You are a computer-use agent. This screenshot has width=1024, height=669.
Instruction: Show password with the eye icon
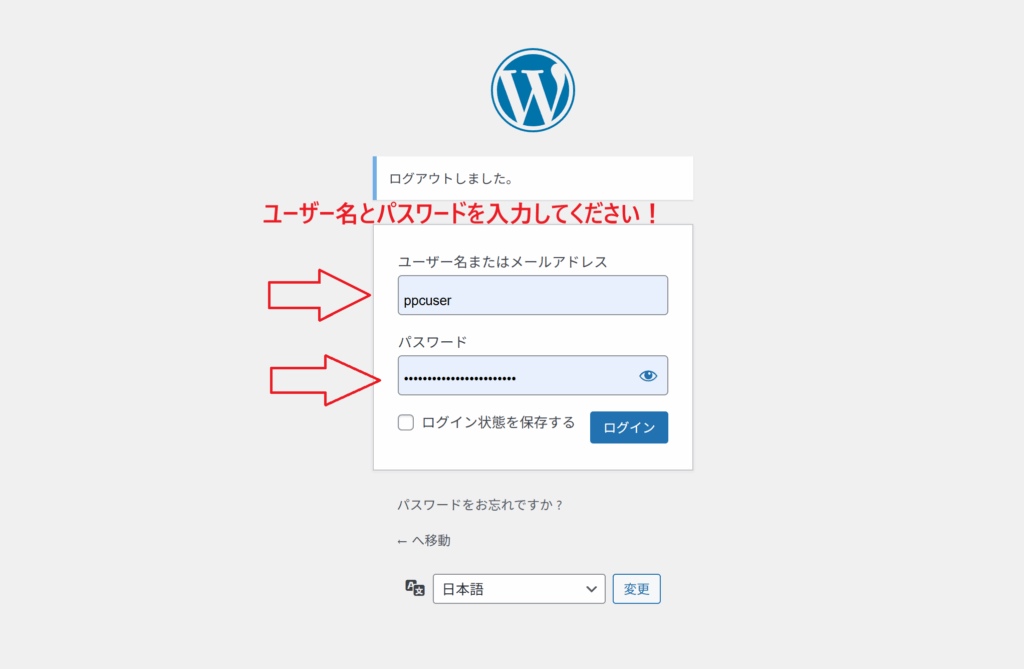click(x=648, y=376)
